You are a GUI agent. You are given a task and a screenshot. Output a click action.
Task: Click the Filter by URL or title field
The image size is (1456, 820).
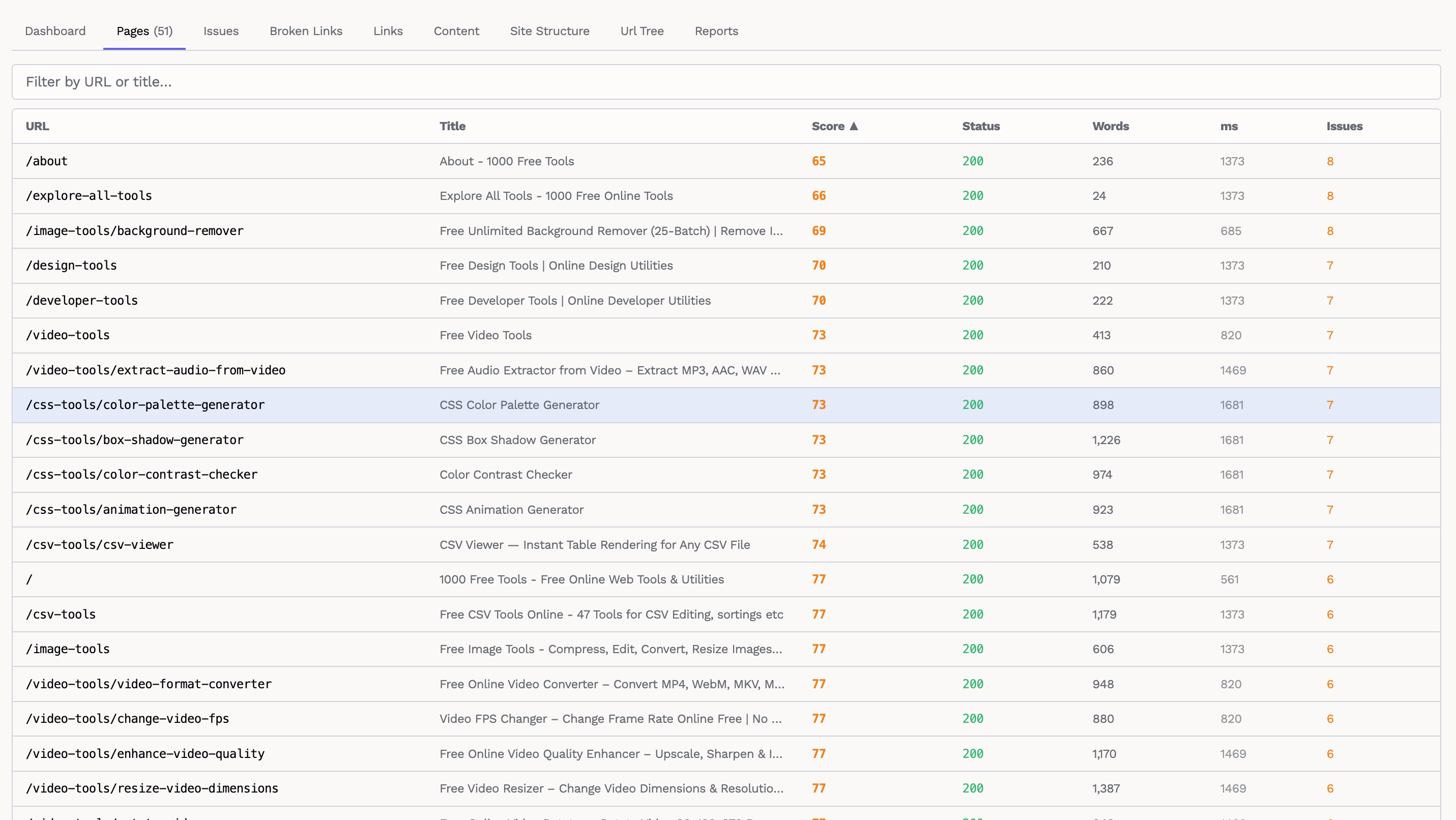point(726,82)
